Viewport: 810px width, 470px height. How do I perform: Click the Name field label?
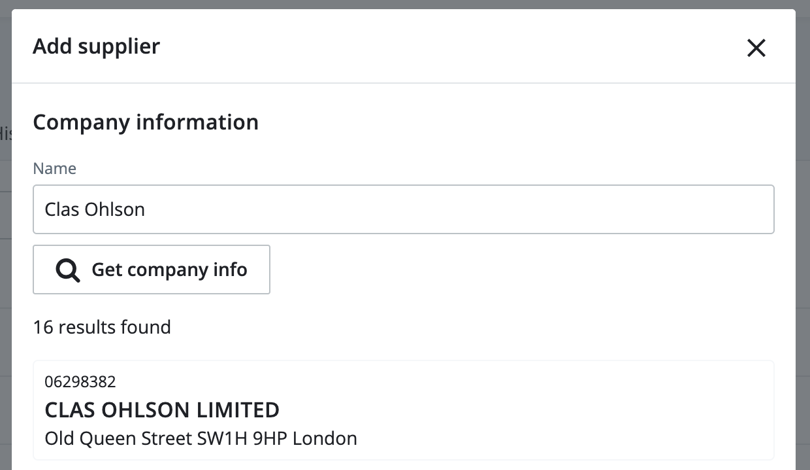click(54, 169)
